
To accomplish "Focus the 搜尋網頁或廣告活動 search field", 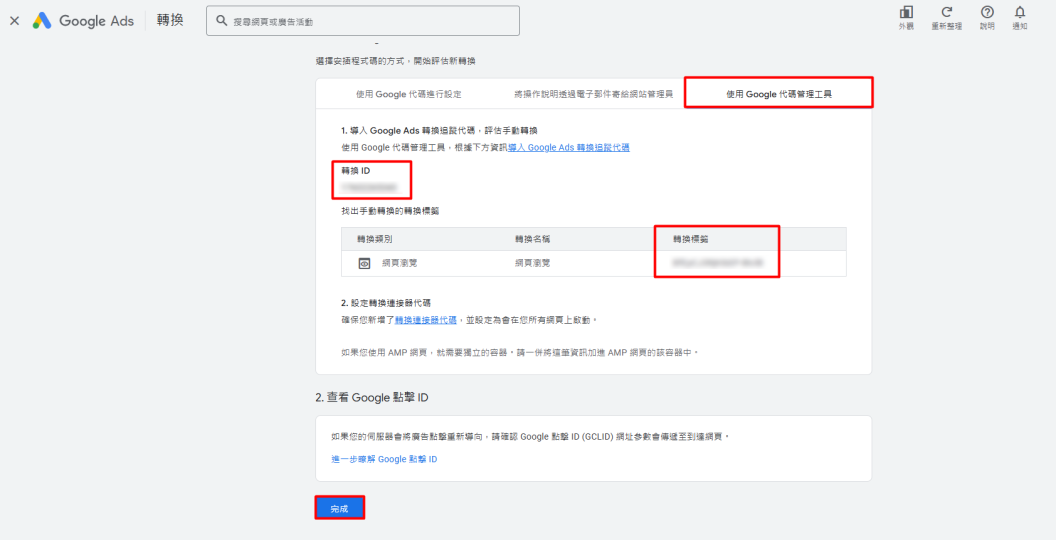I will (x=370, y=21).
